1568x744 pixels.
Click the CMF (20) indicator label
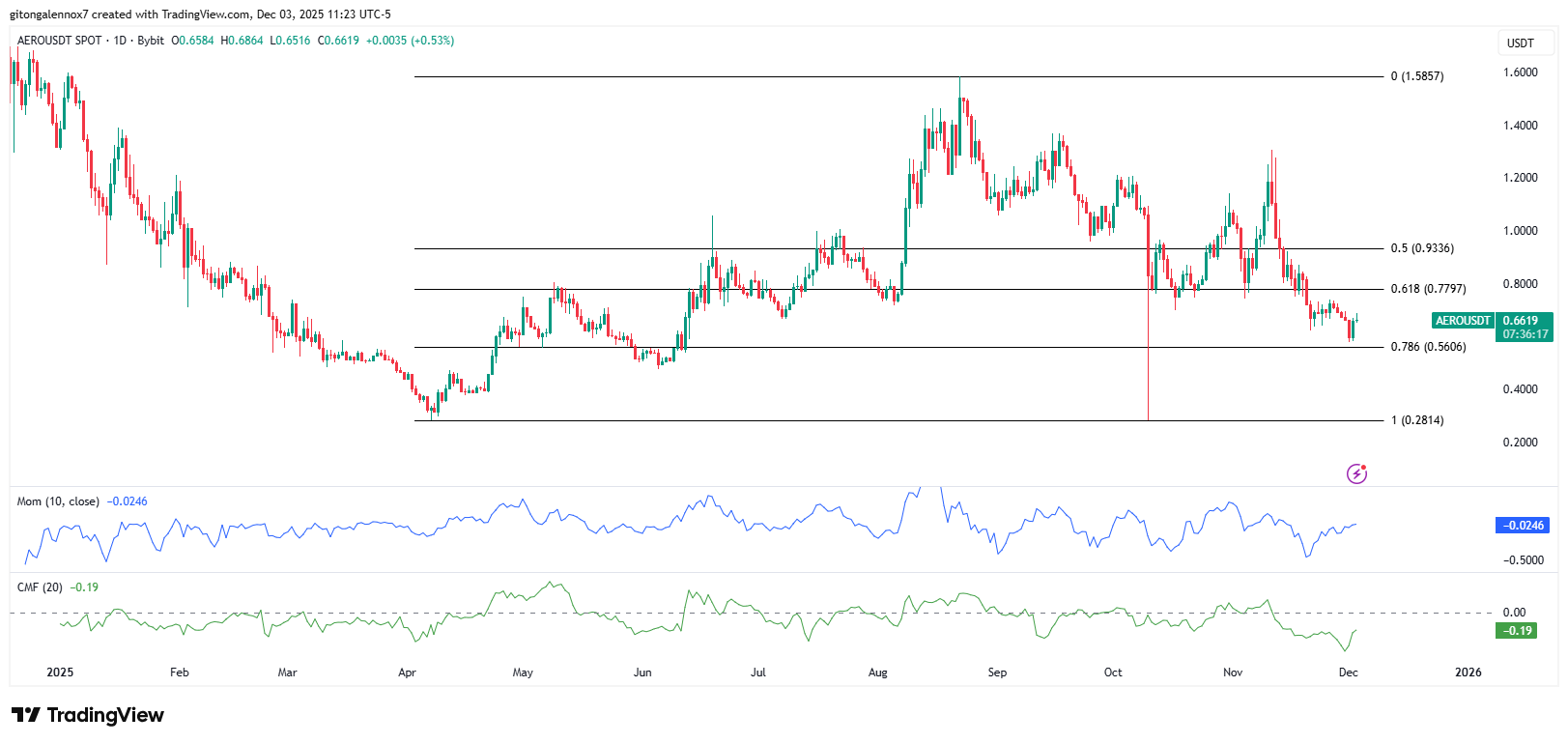pyautogui.click(x=40, y=587)
